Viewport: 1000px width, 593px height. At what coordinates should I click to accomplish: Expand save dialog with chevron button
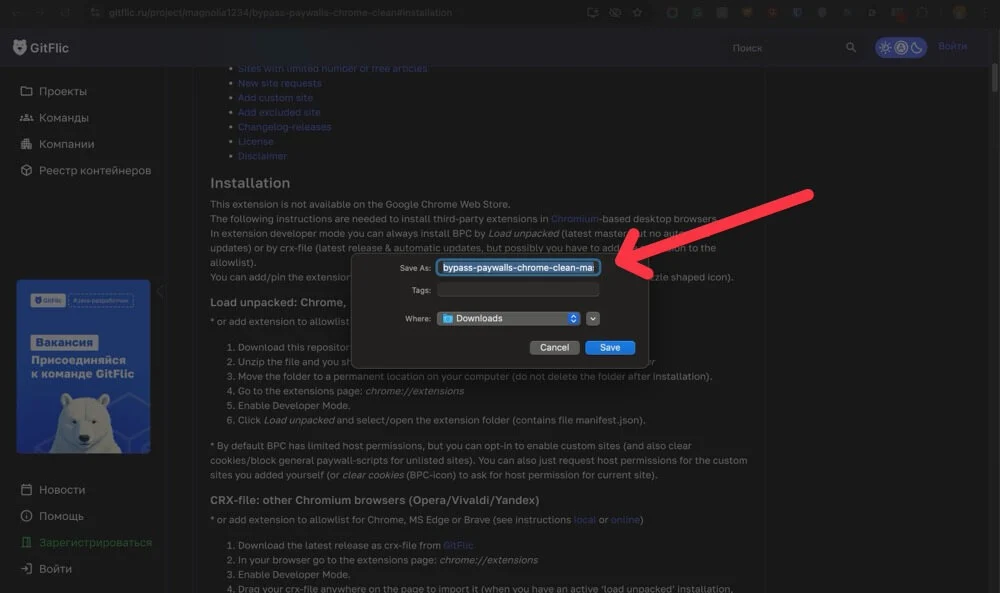pos(592,318)
